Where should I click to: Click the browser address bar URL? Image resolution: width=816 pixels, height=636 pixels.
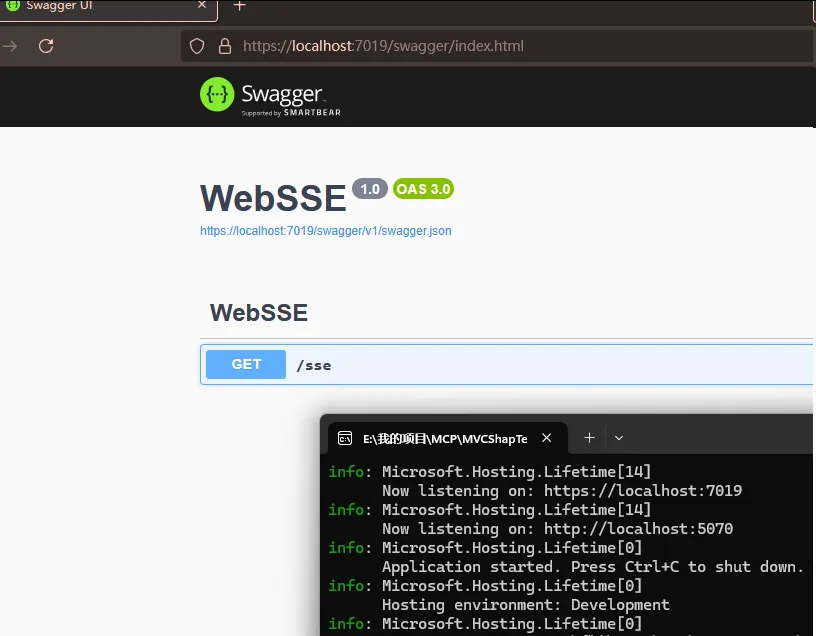tap(383, 46)
